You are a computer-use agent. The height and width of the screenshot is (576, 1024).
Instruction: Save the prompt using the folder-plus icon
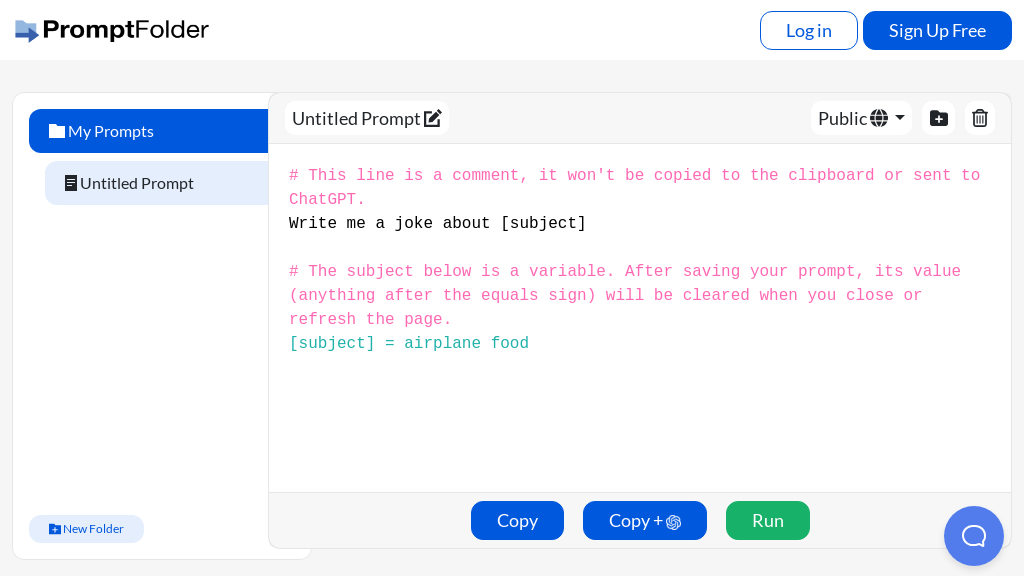coord(938,118)
